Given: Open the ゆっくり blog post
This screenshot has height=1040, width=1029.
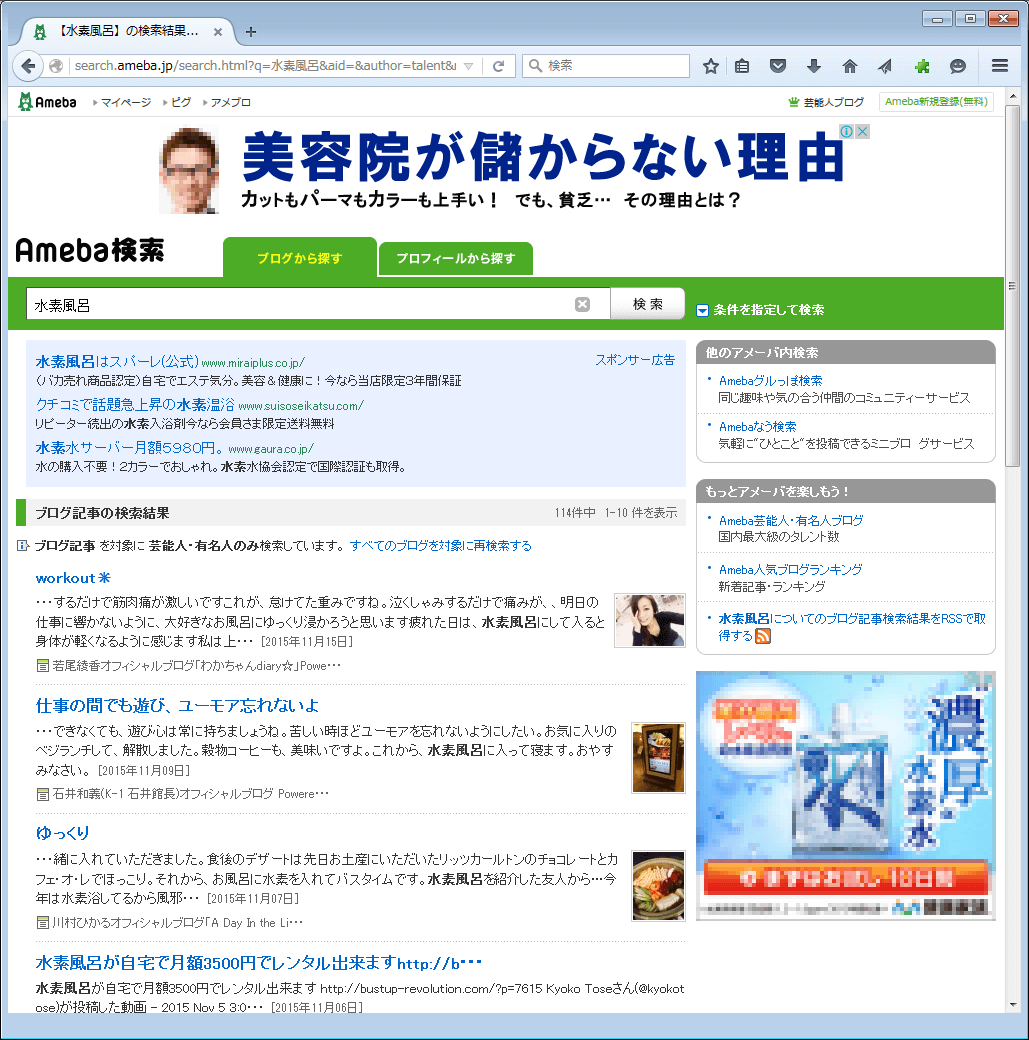Looking at the screenshot, I should [x=62, y=833].
